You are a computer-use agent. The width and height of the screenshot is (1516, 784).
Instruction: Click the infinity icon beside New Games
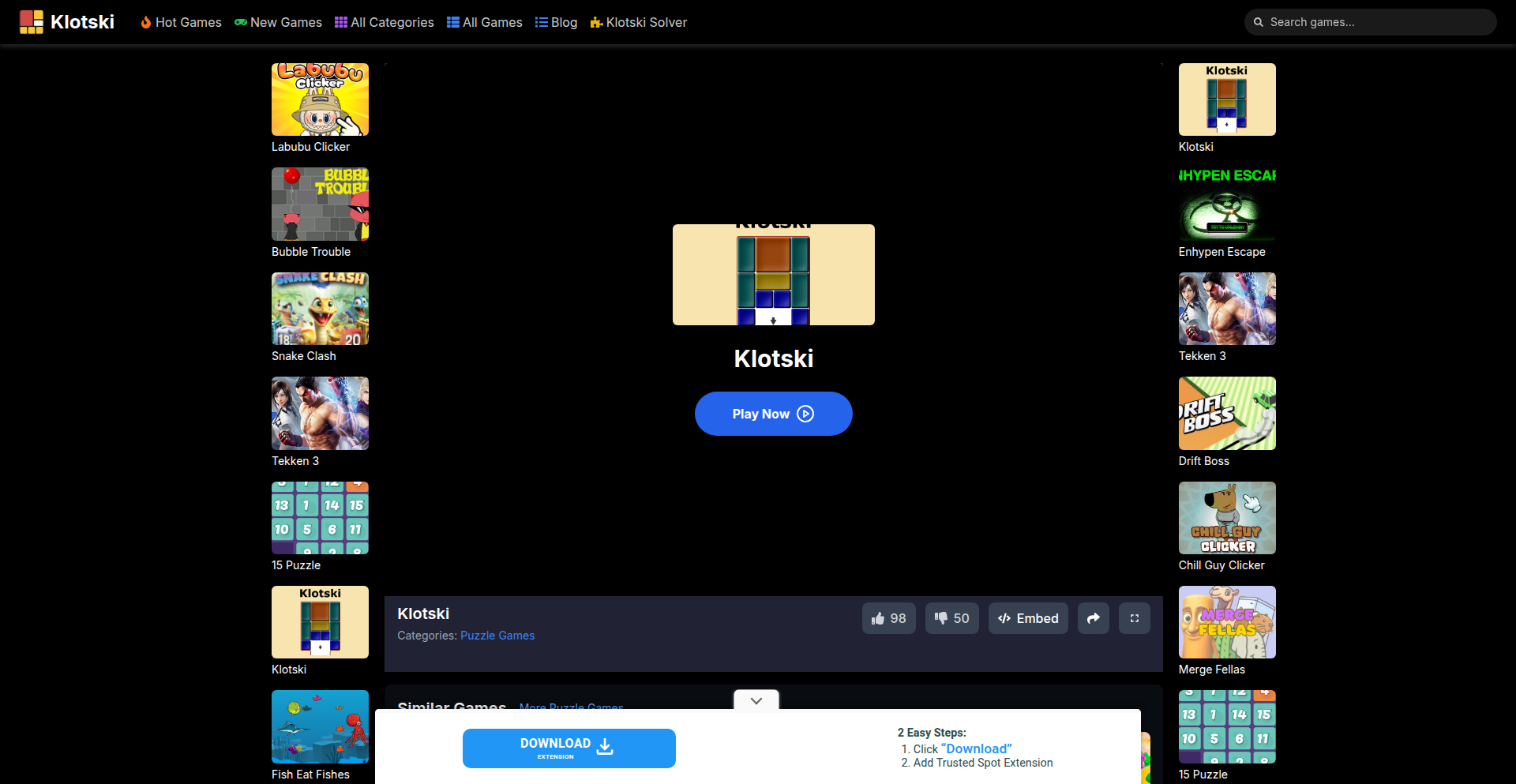tap(239, 22)
